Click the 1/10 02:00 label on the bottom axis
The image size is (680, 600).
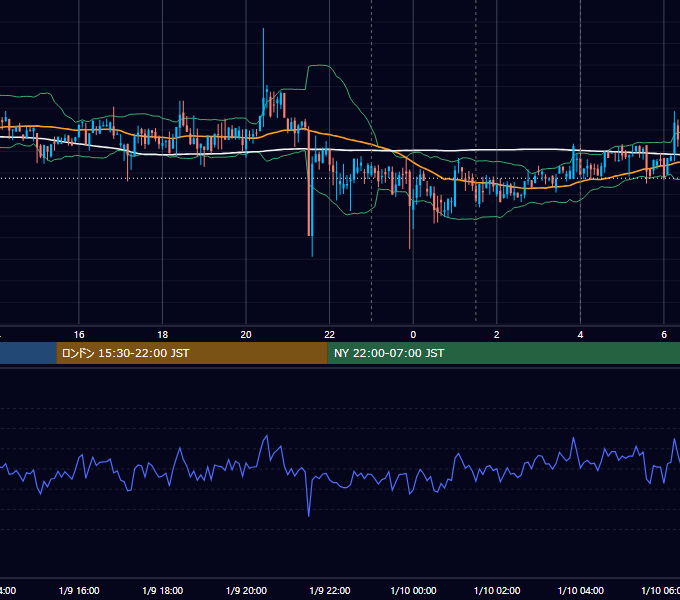[x=497, y=590]
